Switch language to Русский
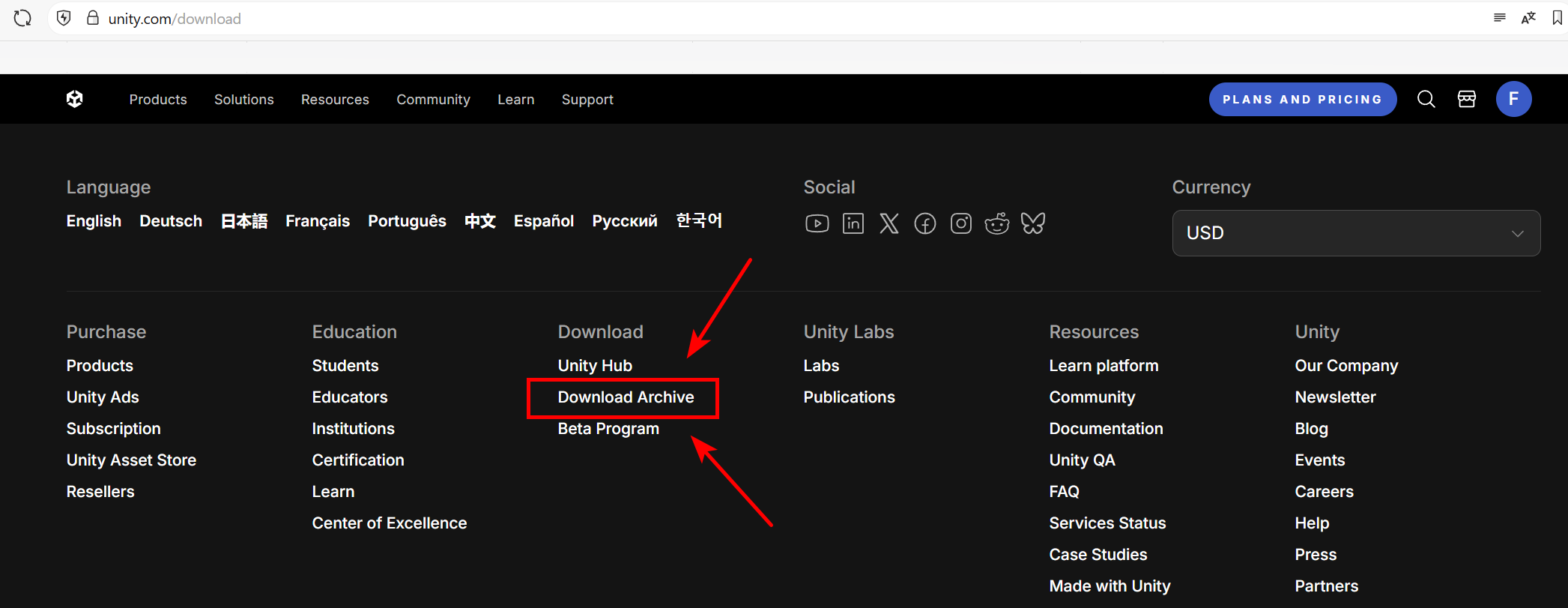This screenshot has width=1568, height=608. [x=625, y=221]
